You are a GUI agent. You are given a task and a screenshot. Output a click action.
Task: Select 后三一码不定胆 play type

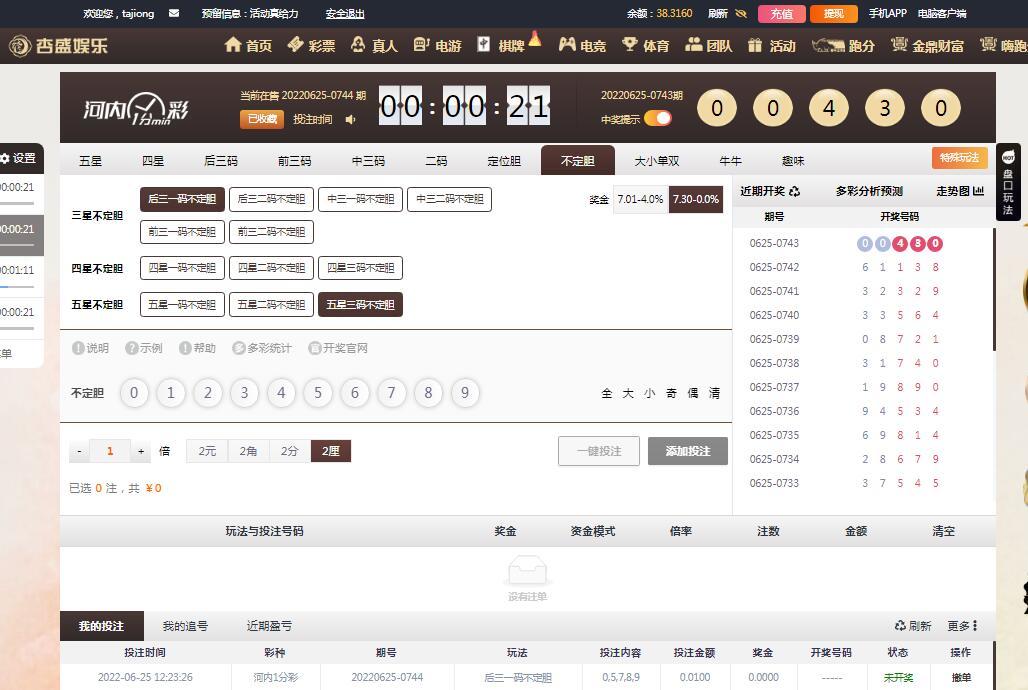182,199
